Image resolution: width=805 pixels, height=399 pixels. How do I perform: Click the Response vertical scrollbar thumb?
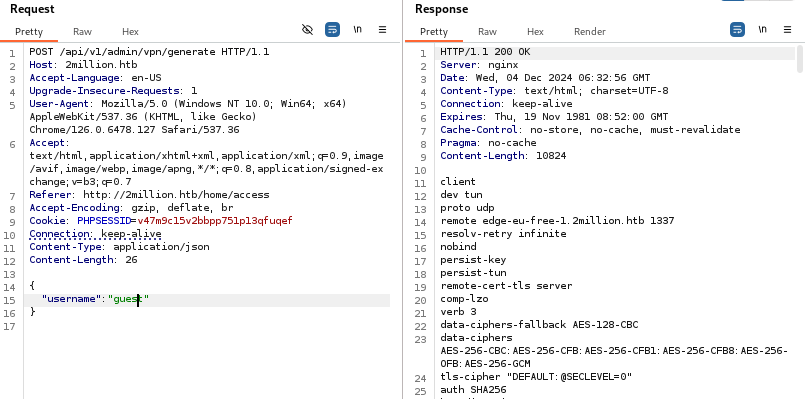[799, 59]
